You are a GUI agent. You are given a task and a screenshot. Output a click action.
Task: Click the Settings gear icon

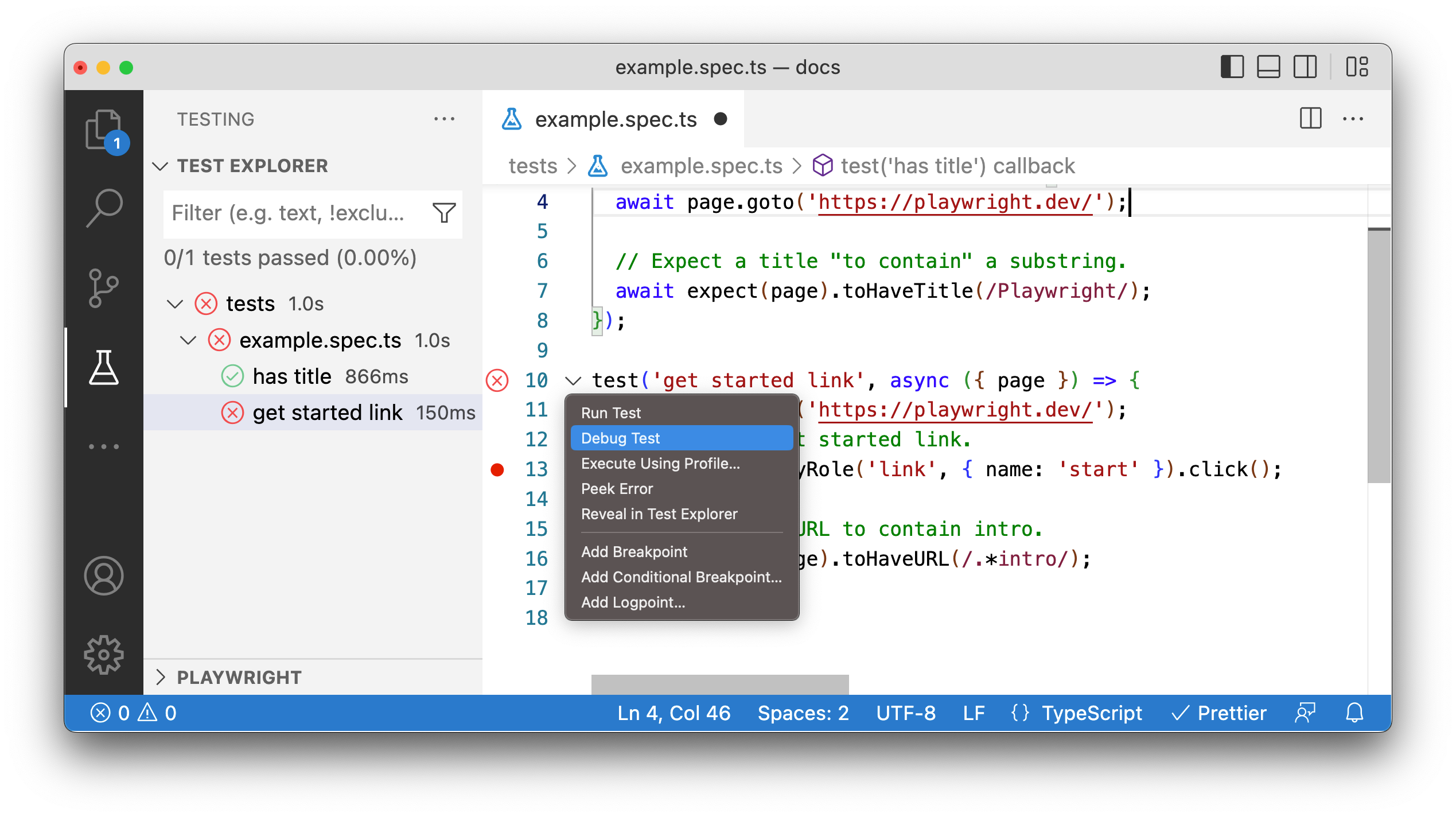pos(103,656)
